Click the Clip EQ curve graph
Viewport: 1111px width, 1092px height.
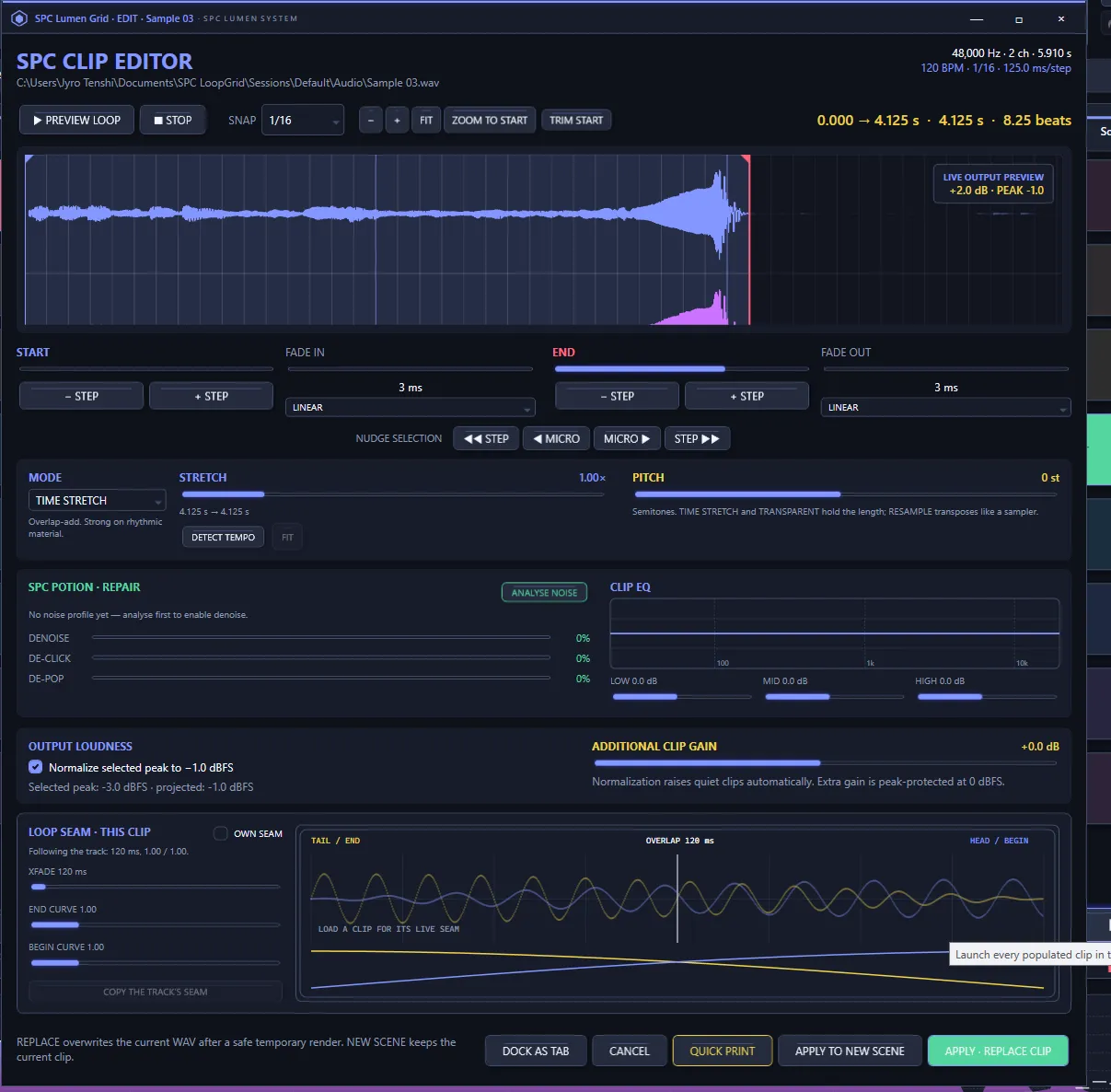click(x=835, y=633)
